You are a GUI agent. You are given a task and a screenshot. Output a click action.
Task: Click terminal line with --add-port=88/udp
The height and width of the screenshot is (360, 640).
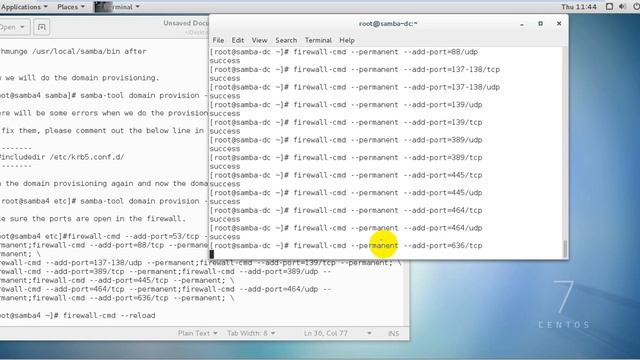click(x=344, y=52)
